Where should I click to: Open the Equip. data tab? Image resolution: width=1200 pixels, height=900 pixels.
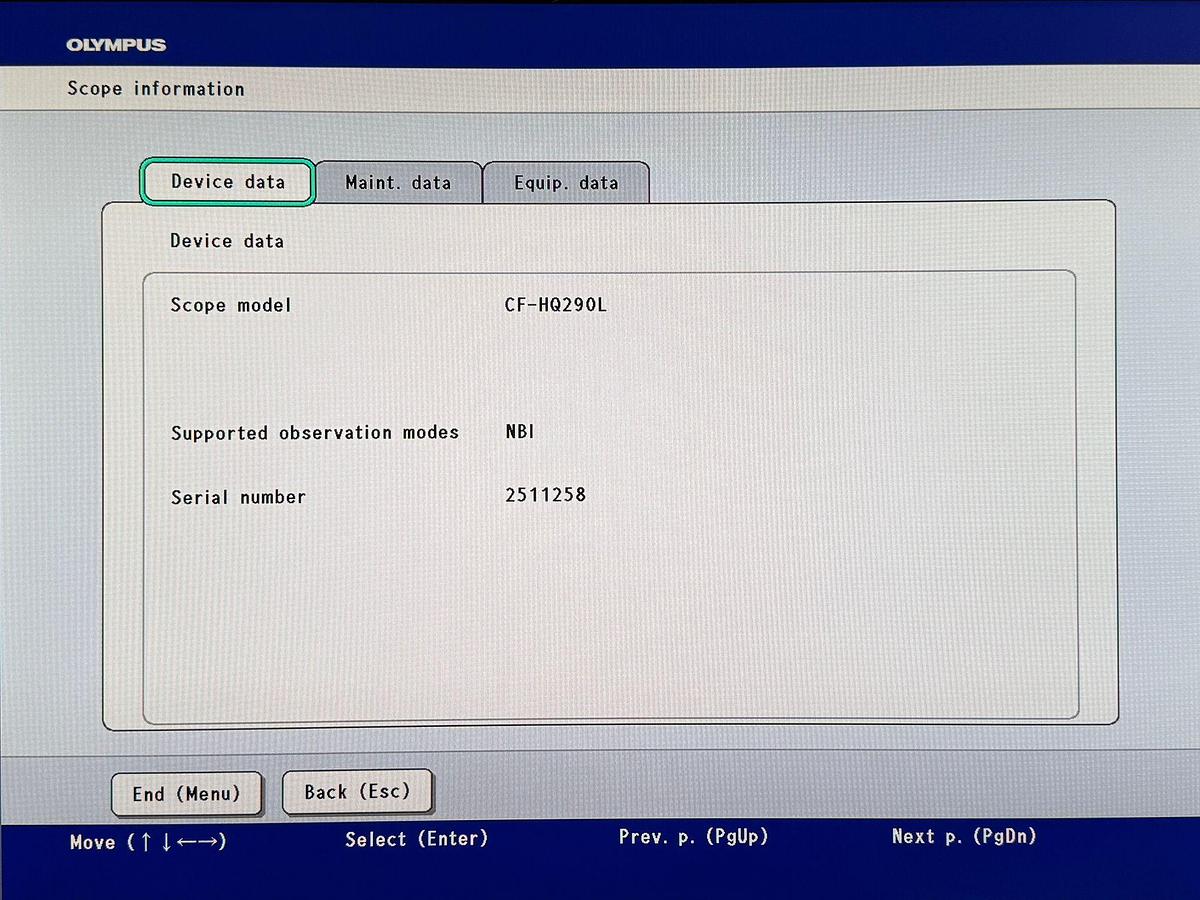tap(566, 183)
